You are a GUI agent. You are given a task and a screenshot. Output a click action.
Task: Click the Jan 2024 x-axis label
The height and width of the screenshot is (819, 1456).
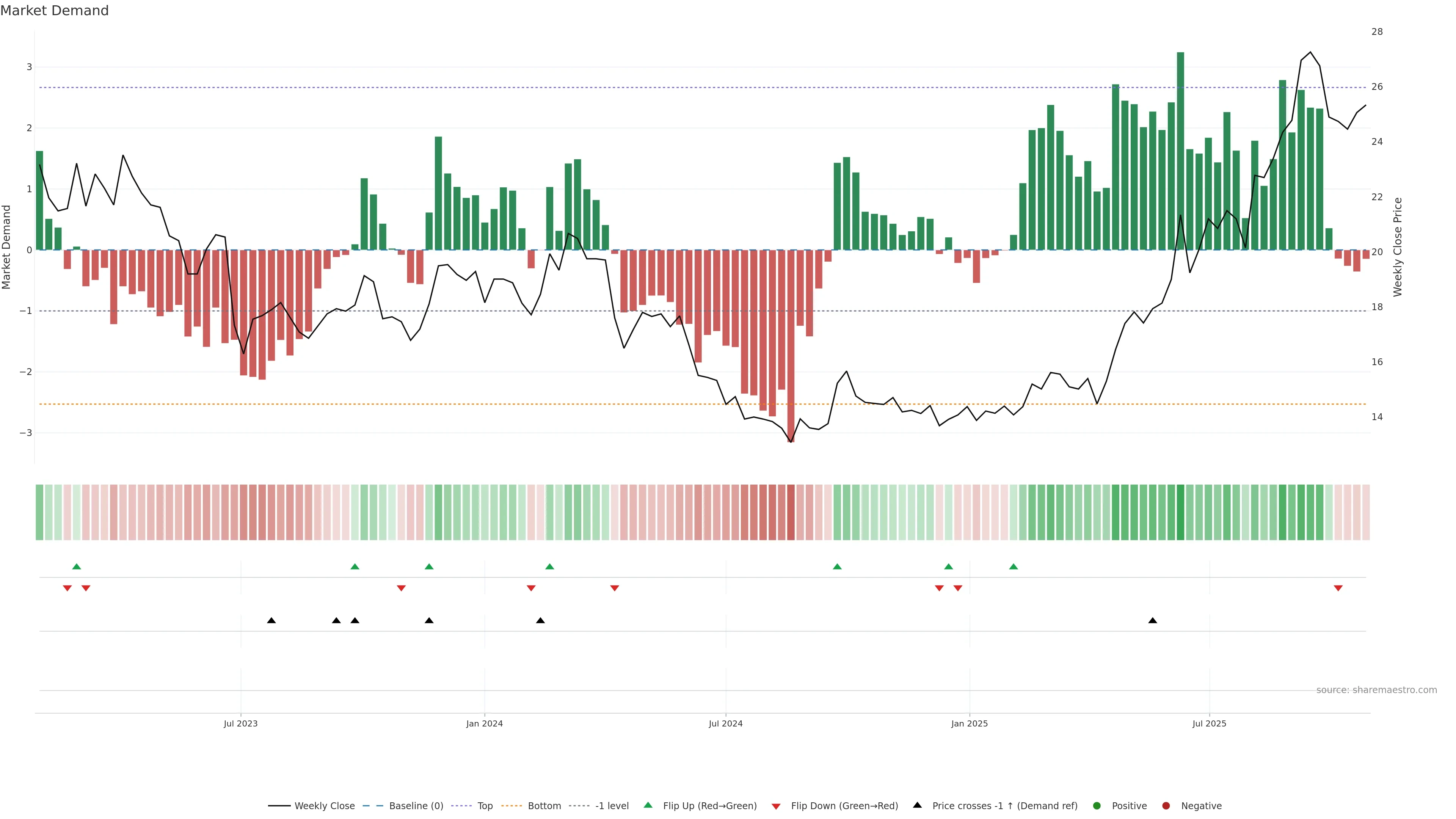[x=485, y=724]
